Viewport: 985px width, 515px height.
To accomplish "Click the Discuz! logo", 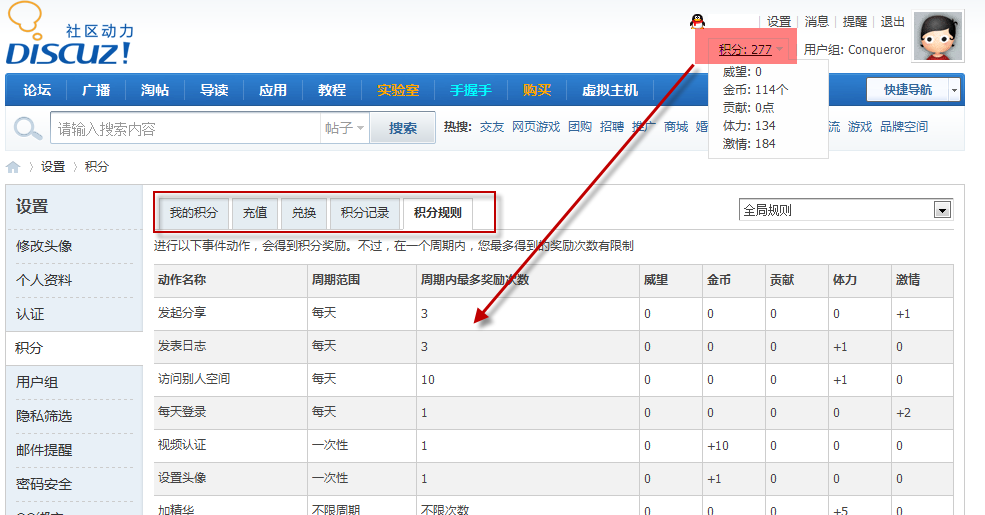I will click(69, 38).
